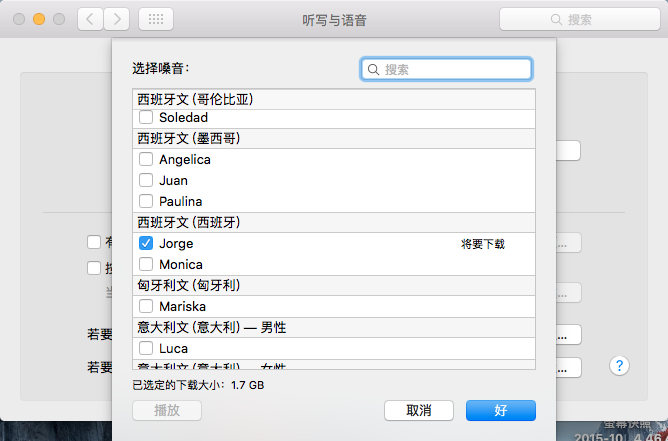668x441 pixels.
Task: Open the show-all preferences grid
Action: pyautogui.click(x=155, y=19)
